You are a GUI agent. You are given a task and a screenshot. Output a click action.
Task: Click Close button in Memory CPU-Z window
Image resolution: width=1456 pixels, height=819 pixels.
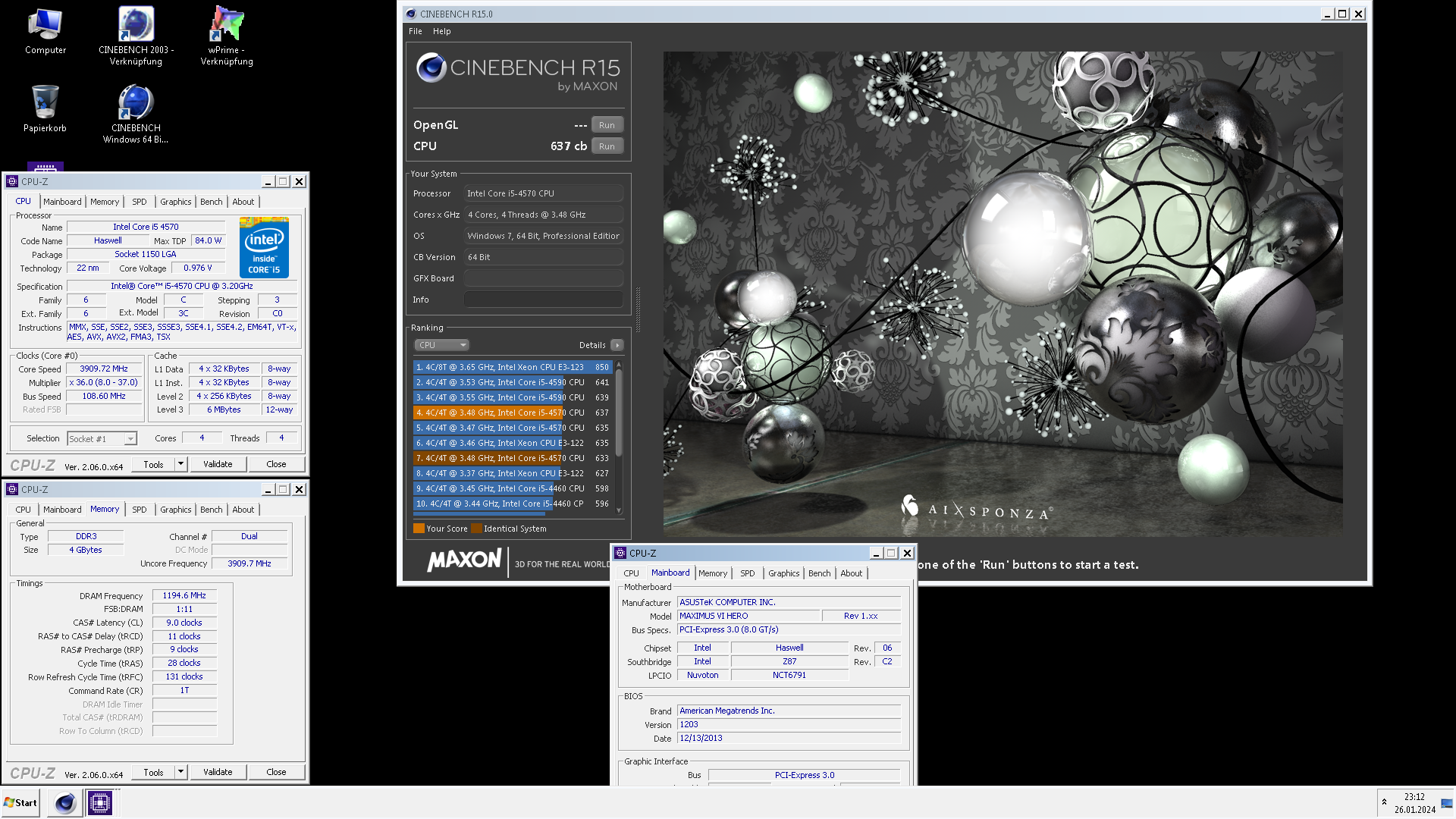pos(276,772)
